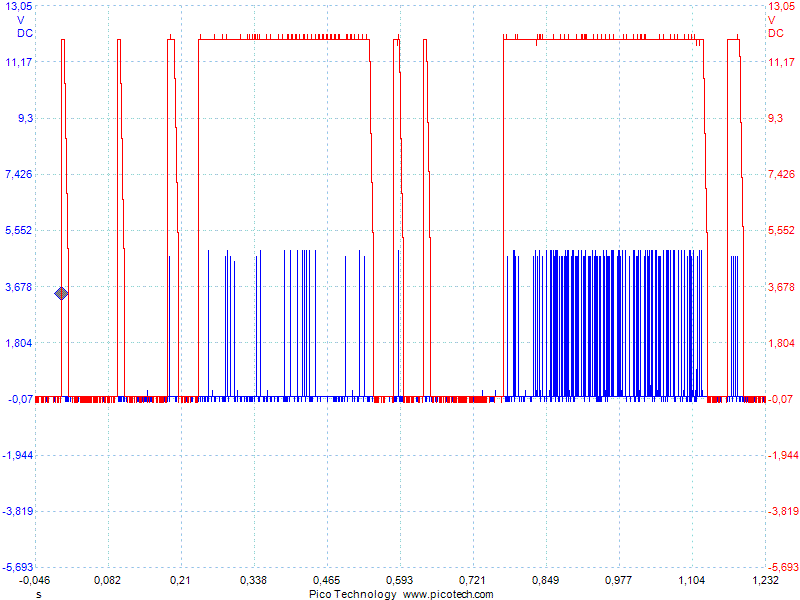
Task: Click the blue 13,05 top-of-scale value
Action: point(19,6)
